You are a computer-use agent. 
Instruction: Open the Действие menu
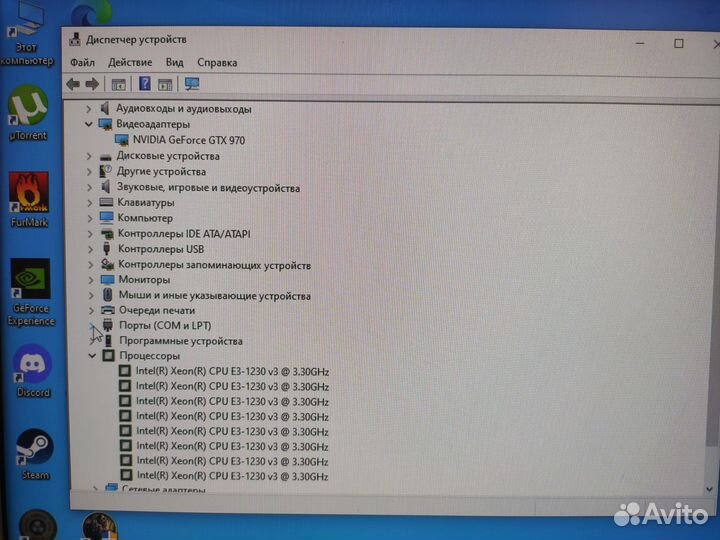click(130, 62)
